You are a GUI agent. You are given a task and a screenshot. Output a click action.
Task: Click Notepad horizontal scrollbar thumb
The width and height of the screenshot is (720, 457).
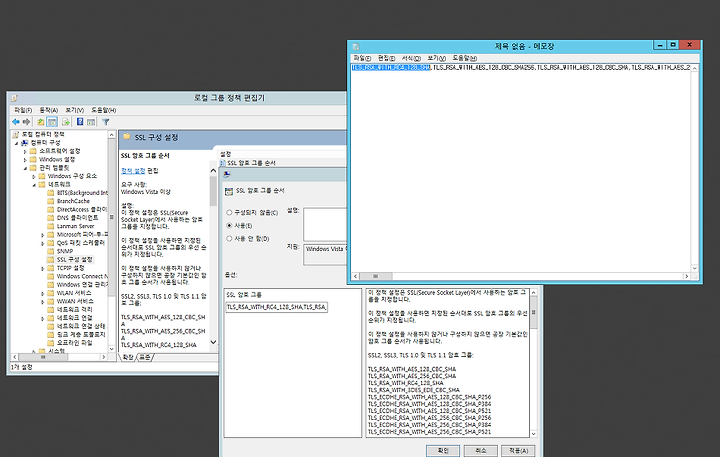click(376, 276)
